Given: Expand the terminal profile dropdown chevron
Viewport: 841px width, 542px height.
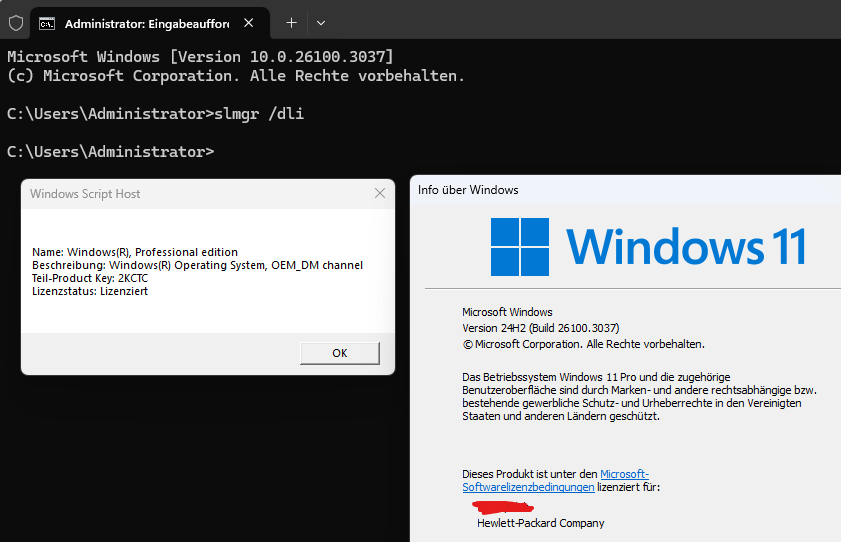Looking at the screenshot, I should 321,23.
